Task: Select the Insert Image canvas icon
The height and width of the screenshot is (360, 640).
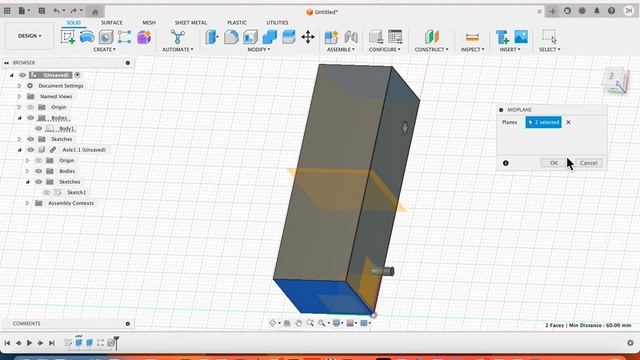Action: [x=521, y=37]
